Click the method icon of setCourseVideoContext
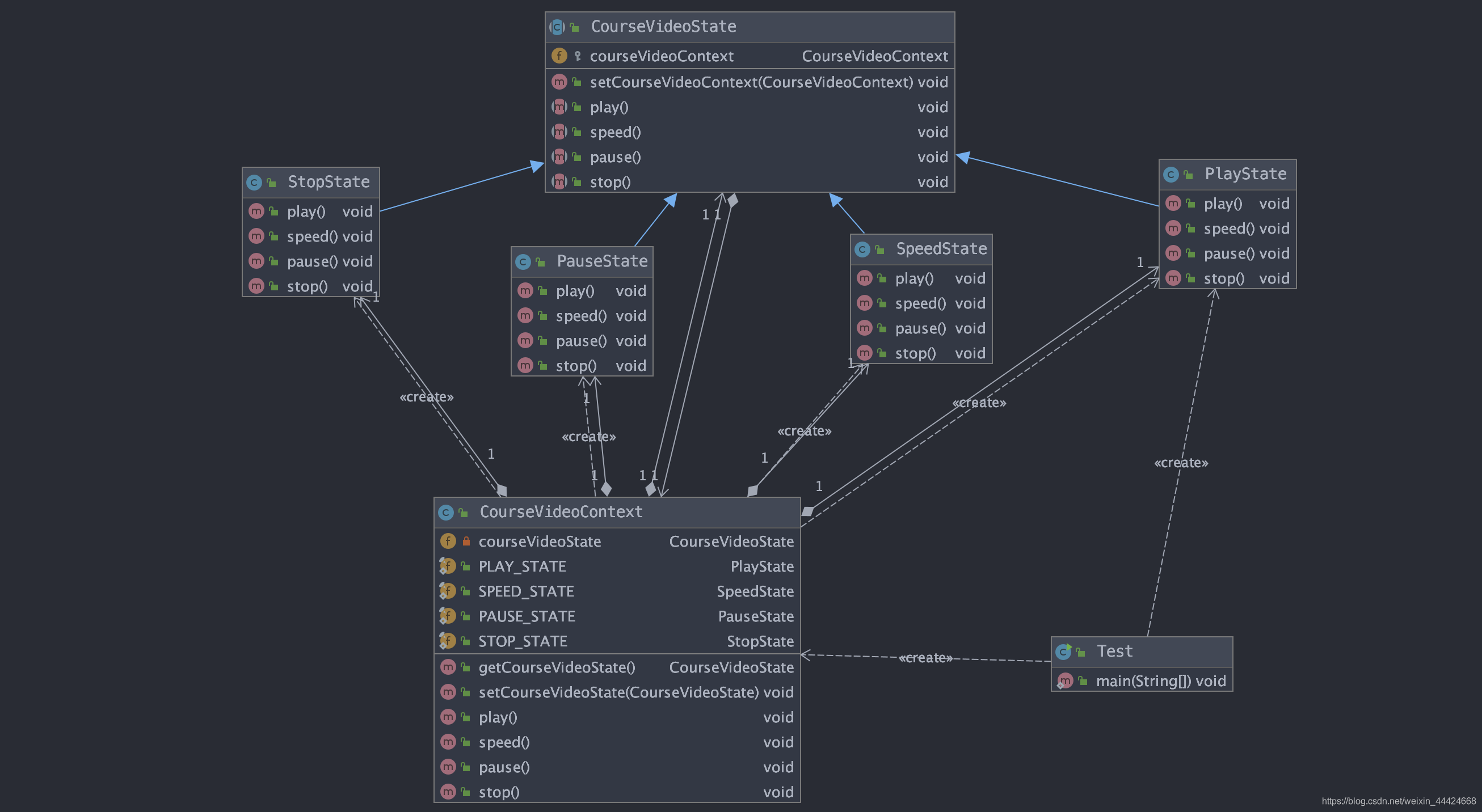Image resolution: width=1482 pixels, height=812 pixels. [559, 82]
